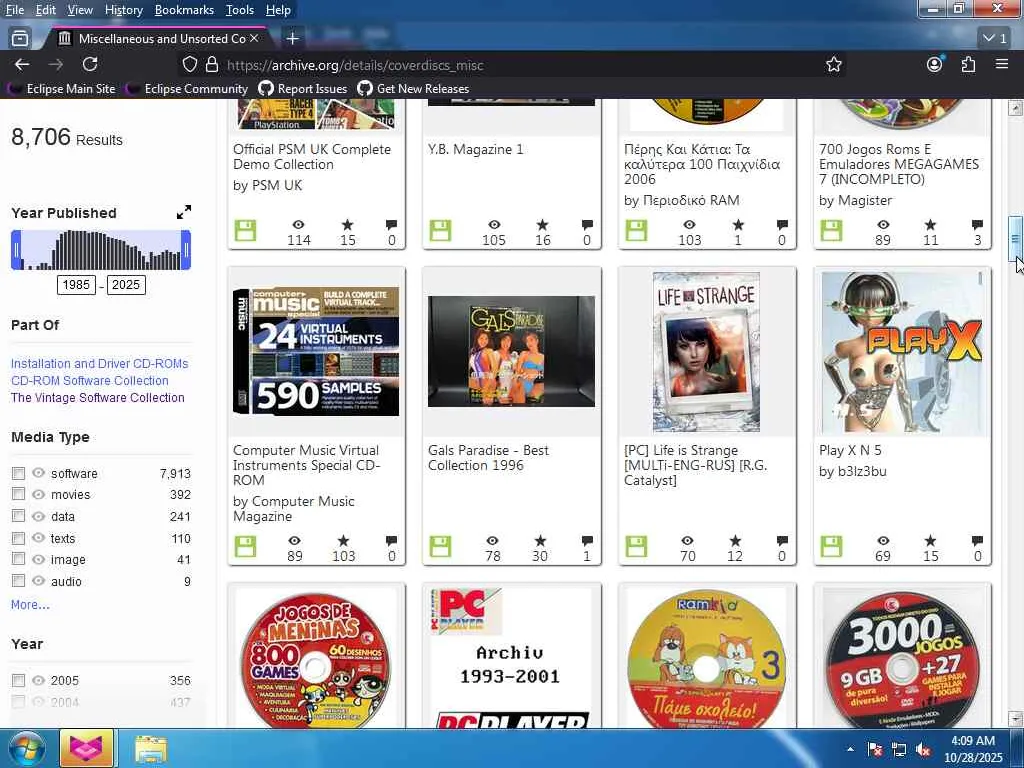Viewport: 1024px width, 768px height.
Task: Check the texts media type checkbox
Action: [18, 538]
